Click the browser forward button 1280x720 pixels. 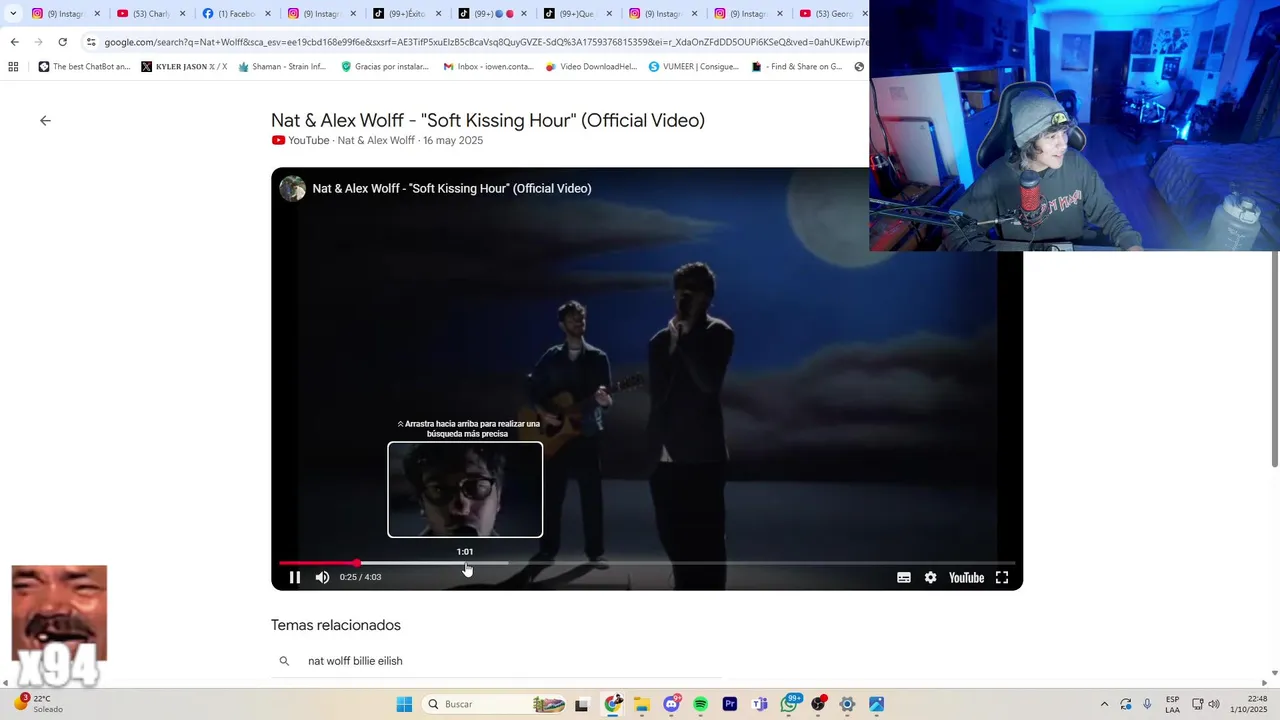coord(38,42)
